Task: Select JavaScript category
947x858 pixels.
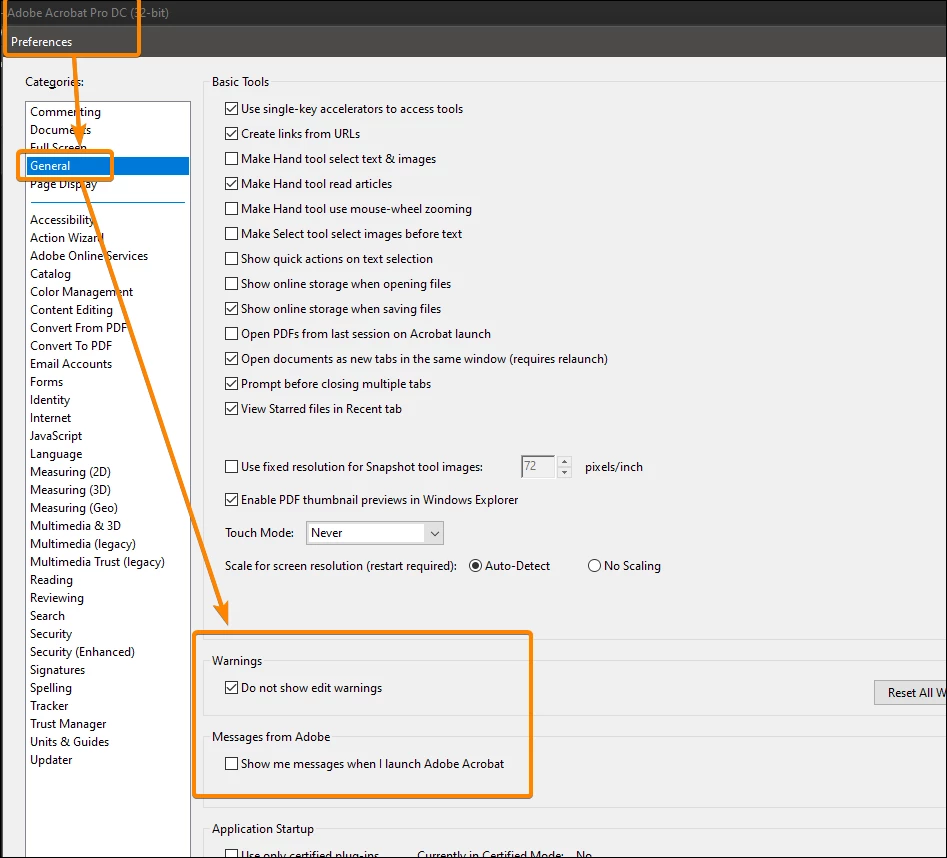Action: click(56, 436)
